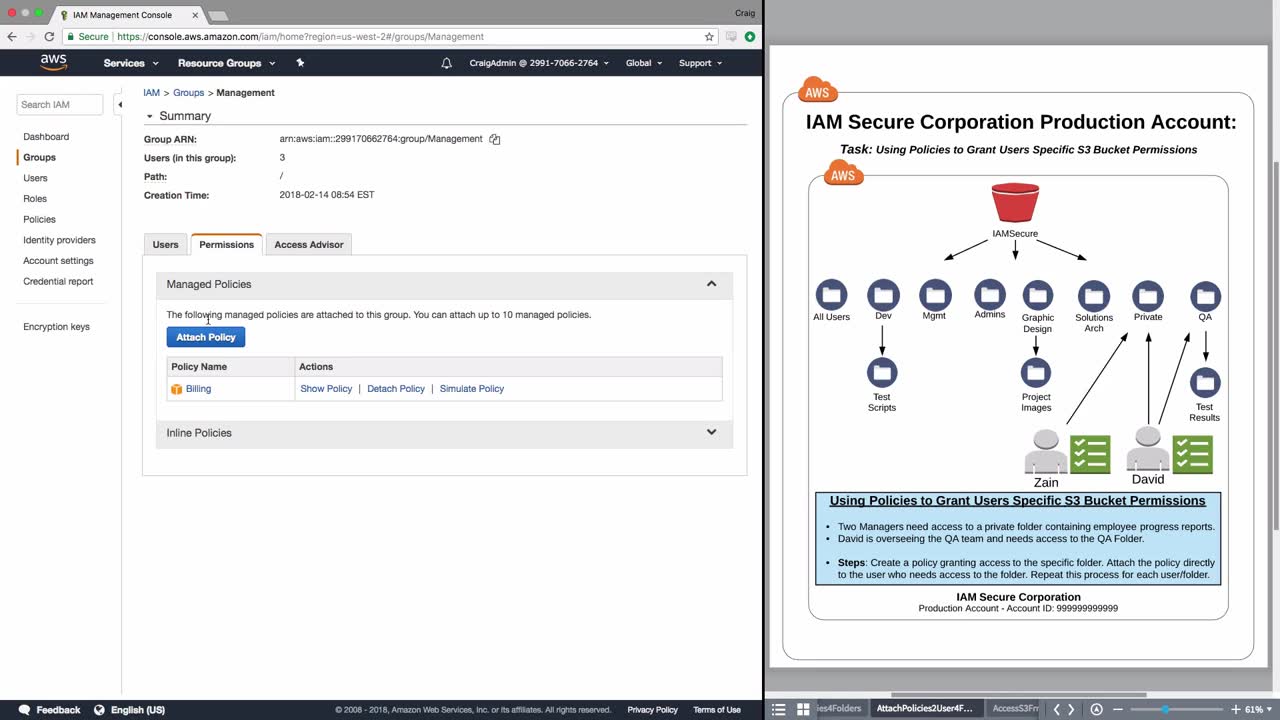Open the CraigAdmin account dropdown
This screenshot has width=1280, height=720.
(x=538, y=63)
